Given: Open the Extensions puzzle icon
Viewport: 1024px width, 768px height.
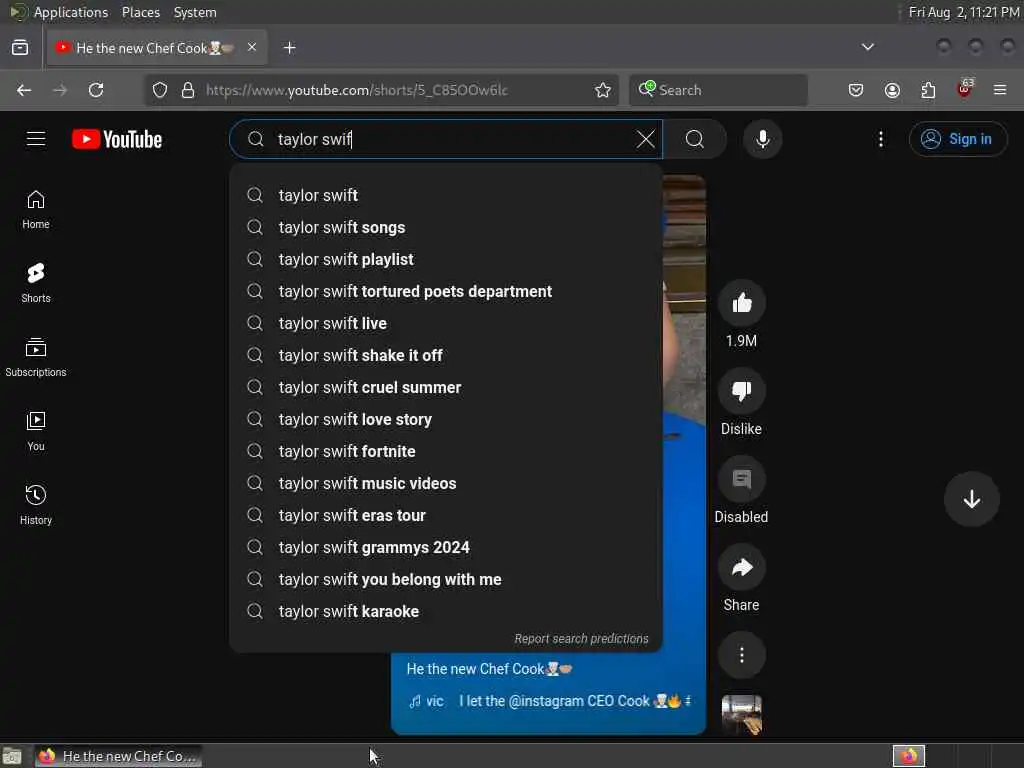Looking at the screenshot, I should tap(928, 90).
